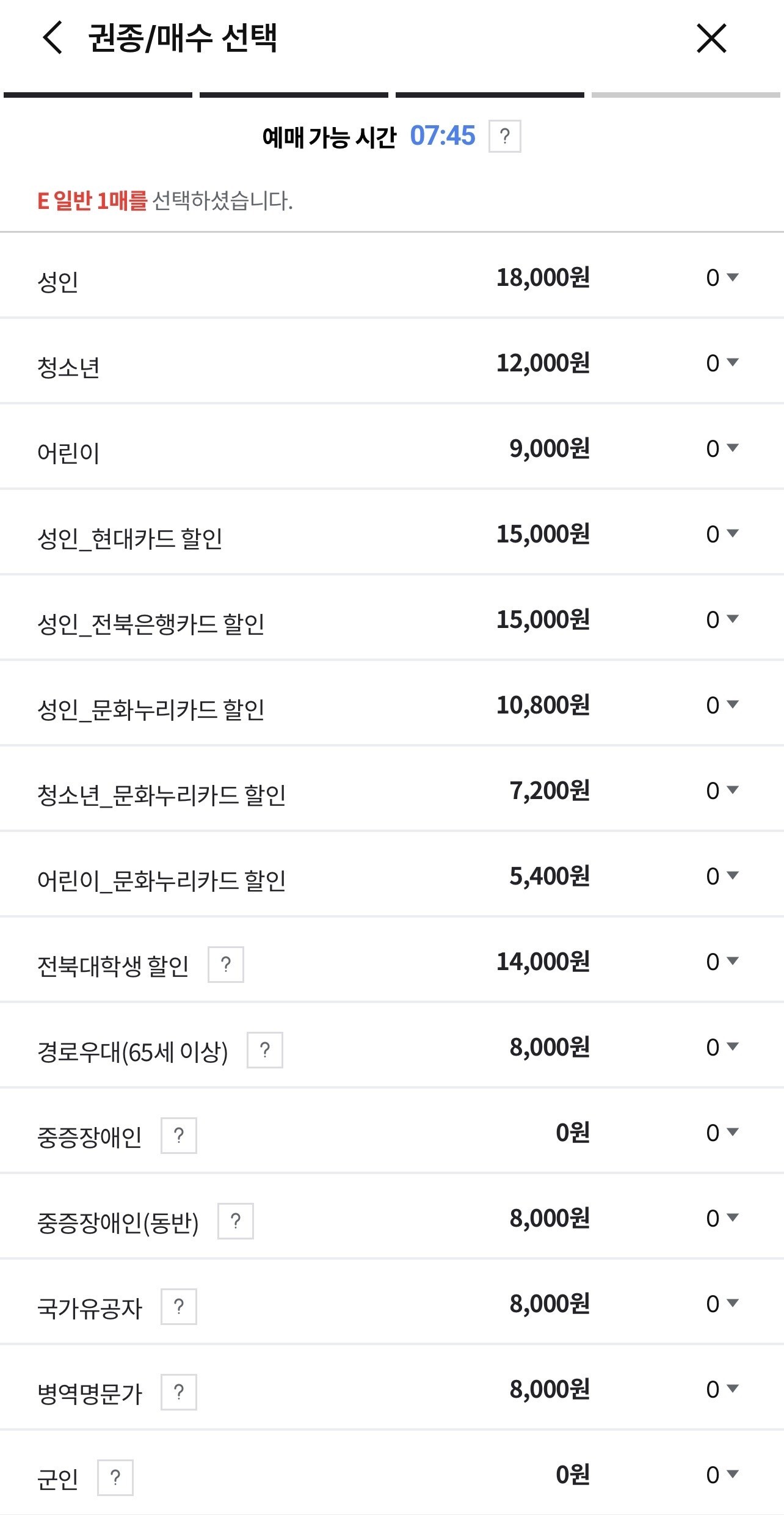Expand quantity for 성인_현대카드 할인
784x1515 pixels.
722,535
